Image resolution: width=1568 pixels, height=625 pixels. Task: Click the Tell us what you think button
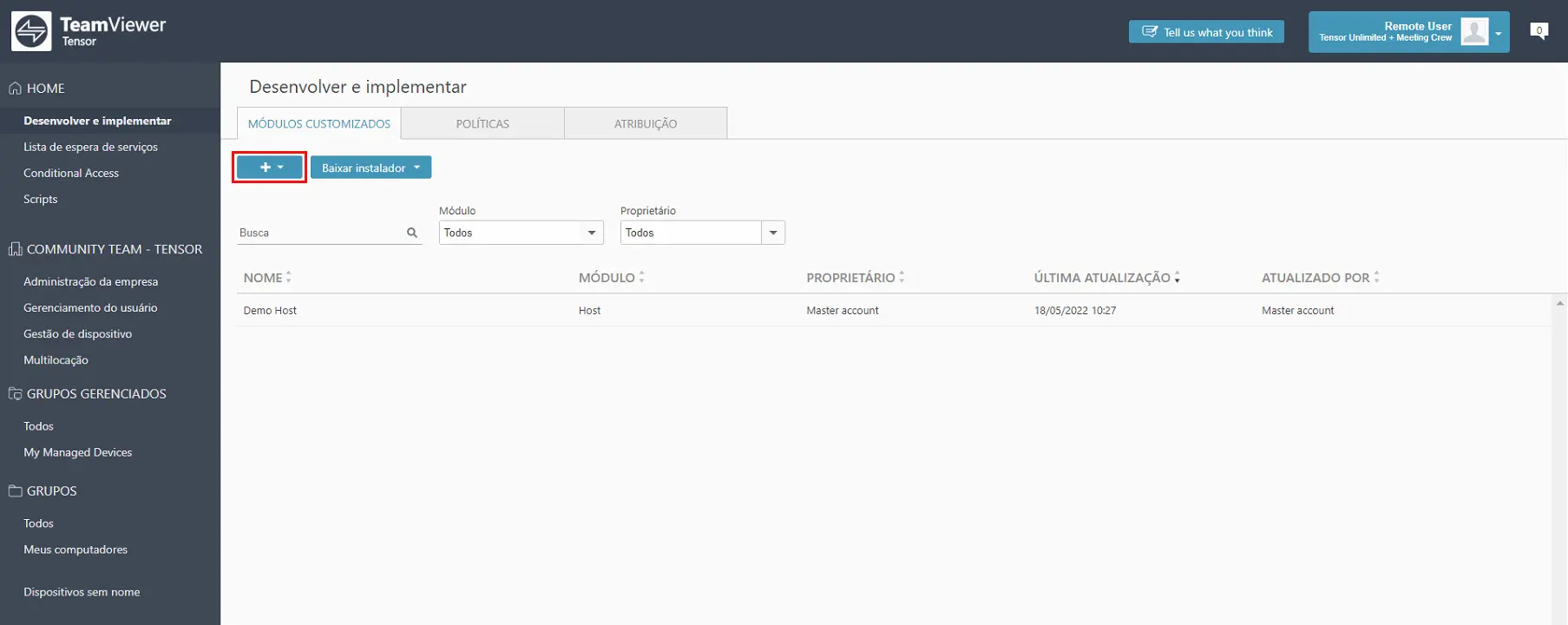coord(1206,31)
